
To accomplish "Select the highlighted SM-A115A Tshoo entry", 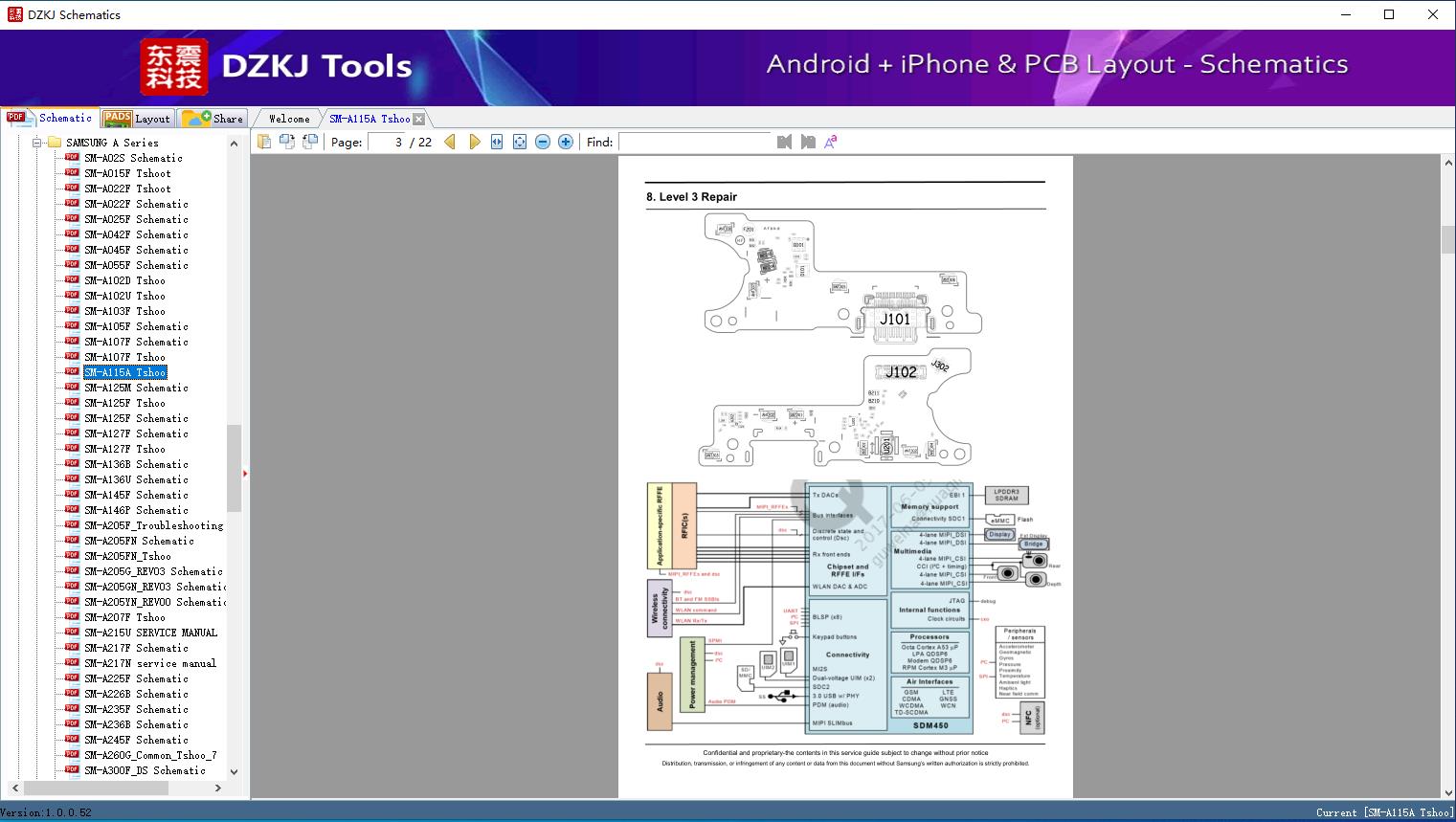I will point(124,372).
